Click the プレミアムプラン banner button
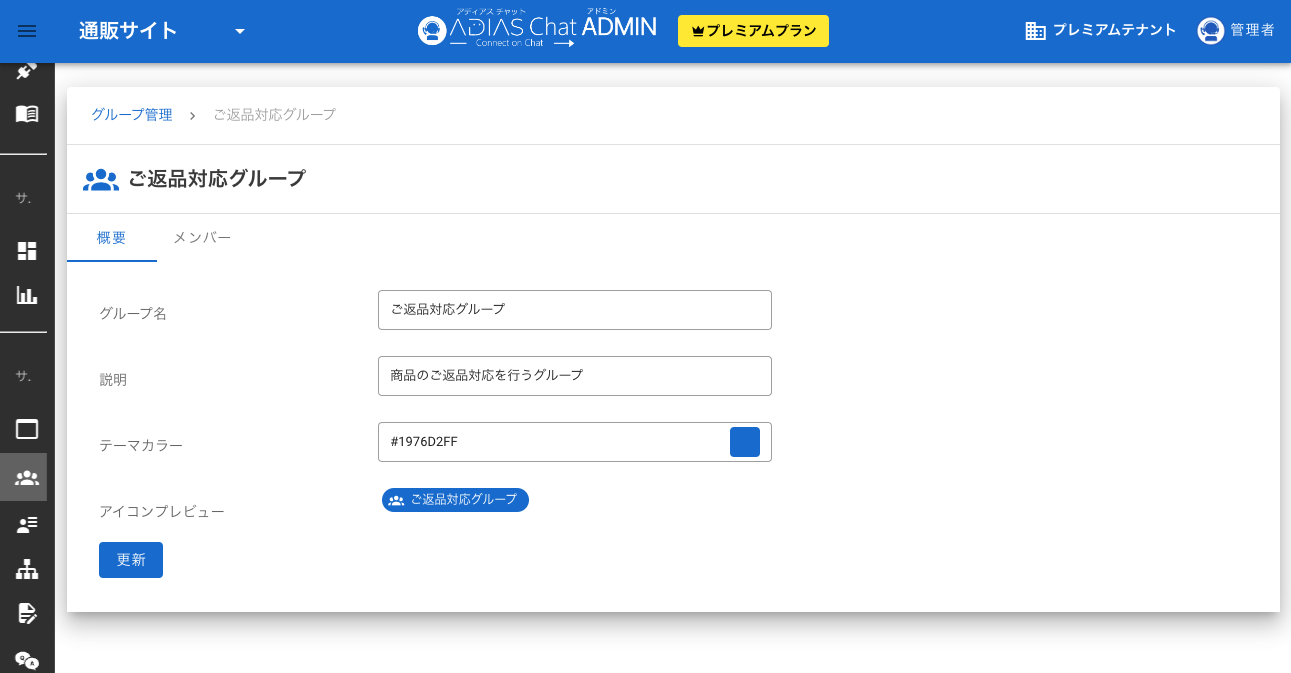Screen dimensions: 1291x673 click(x=753, y=31)
